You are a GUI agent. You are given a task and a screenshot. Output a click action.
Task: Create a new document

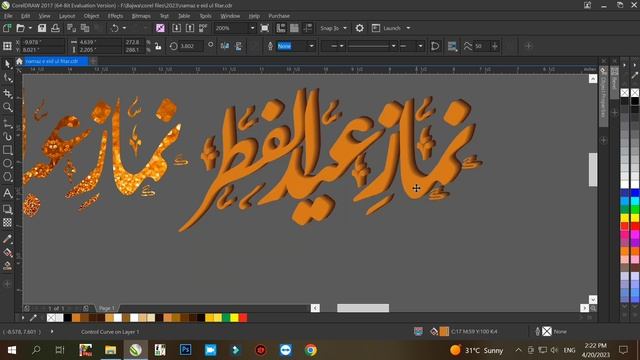(x=7, y=28)
